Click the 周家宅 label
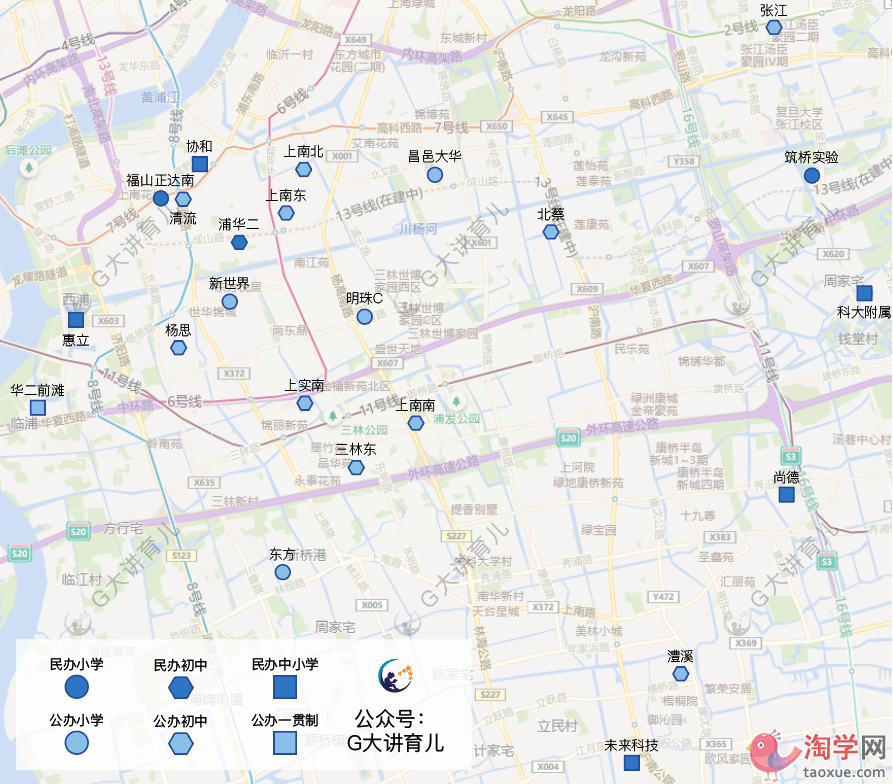The height and width of the screenshot is (784, 893). click(335, 627)
